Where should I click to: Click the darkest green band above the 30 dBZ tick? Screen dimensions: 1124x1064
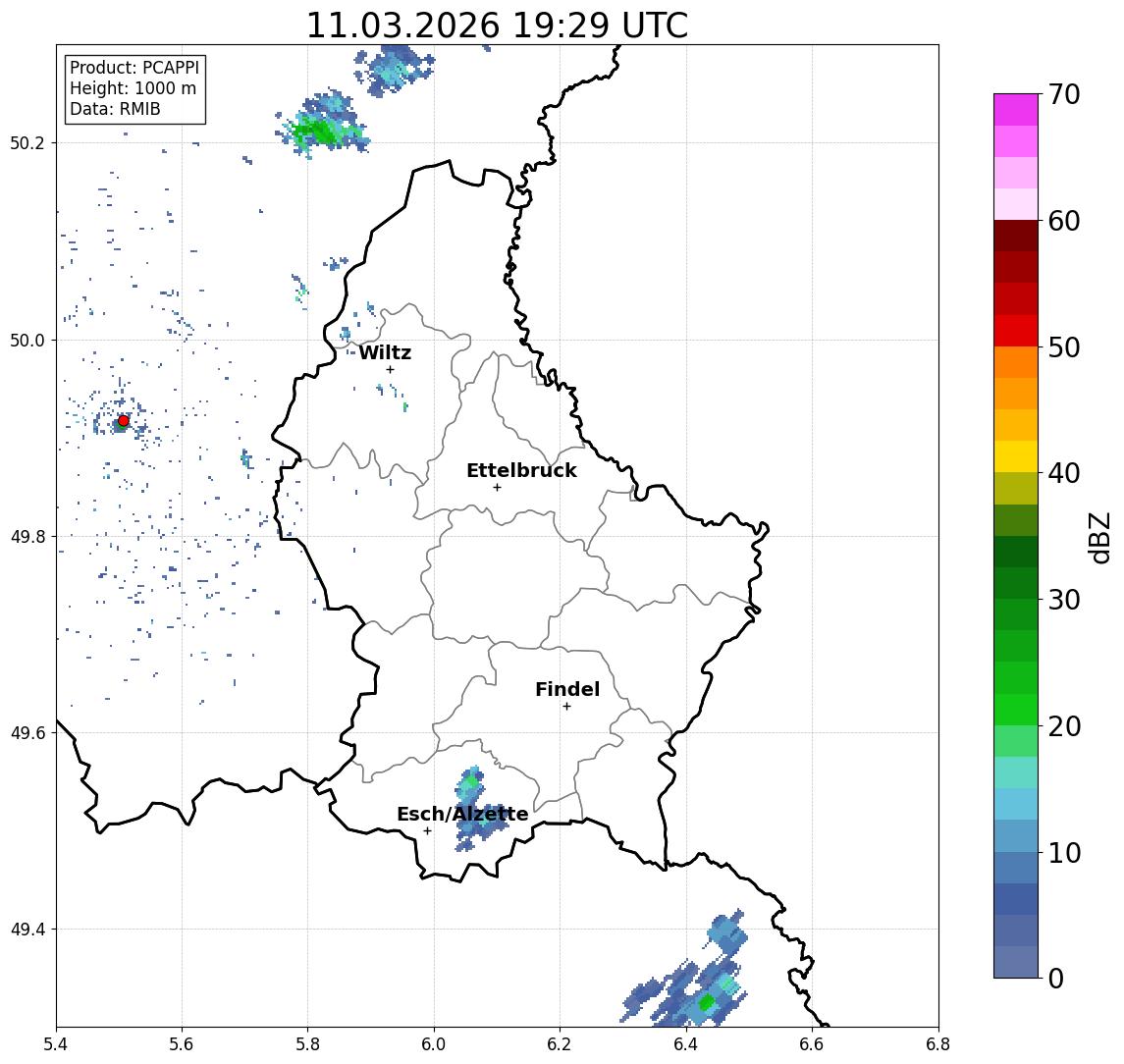pyautogui.click(x=1016, y=552)
